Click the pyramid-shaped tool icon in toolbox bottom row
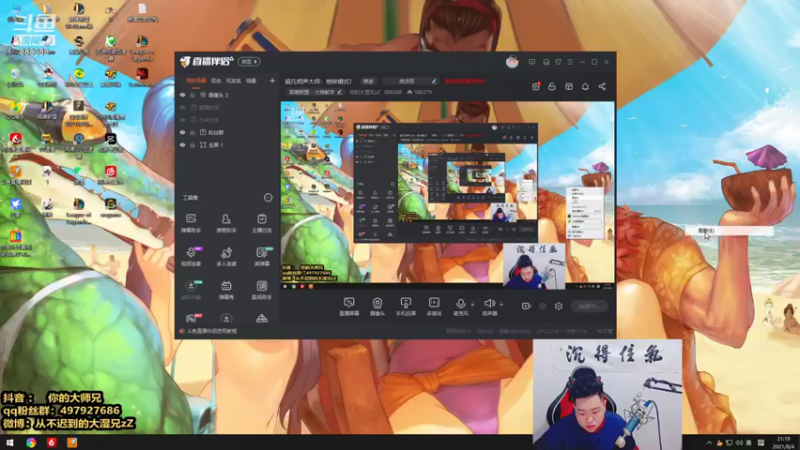Viewport: 800px width, 450px height. 262,318
